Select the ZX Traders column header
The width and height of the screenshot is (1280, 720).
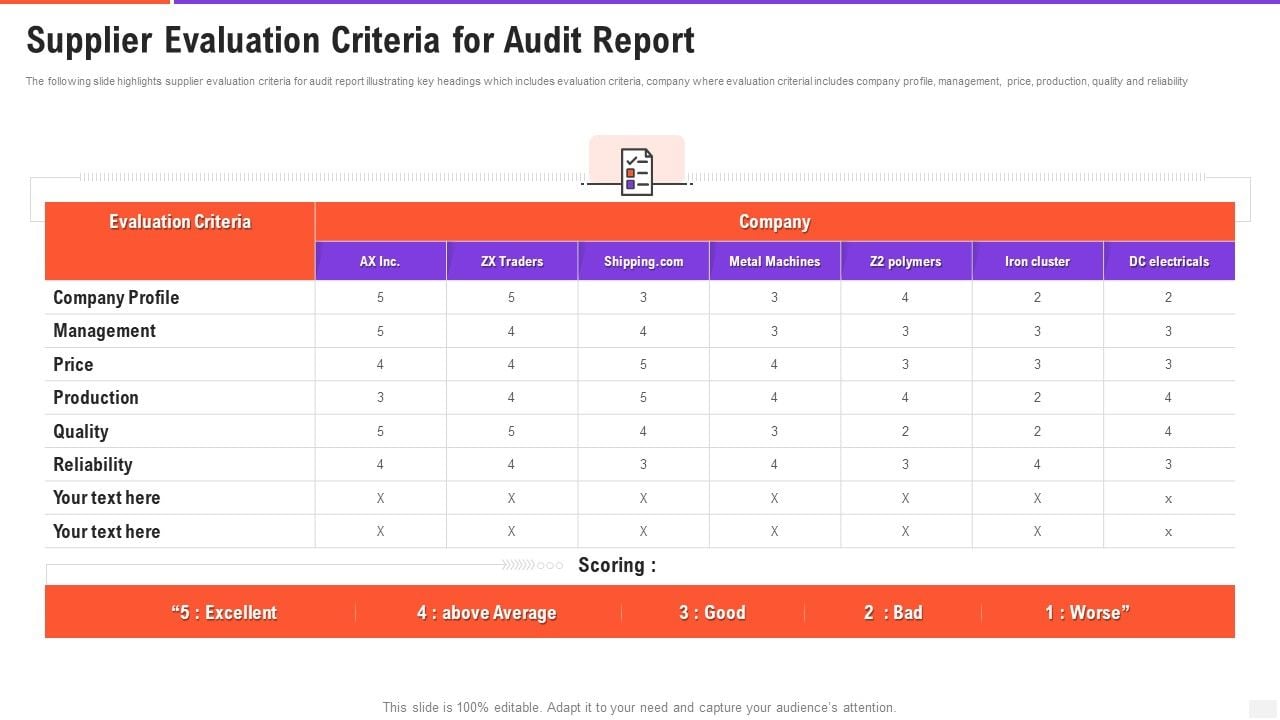click(x=511, y=260)
